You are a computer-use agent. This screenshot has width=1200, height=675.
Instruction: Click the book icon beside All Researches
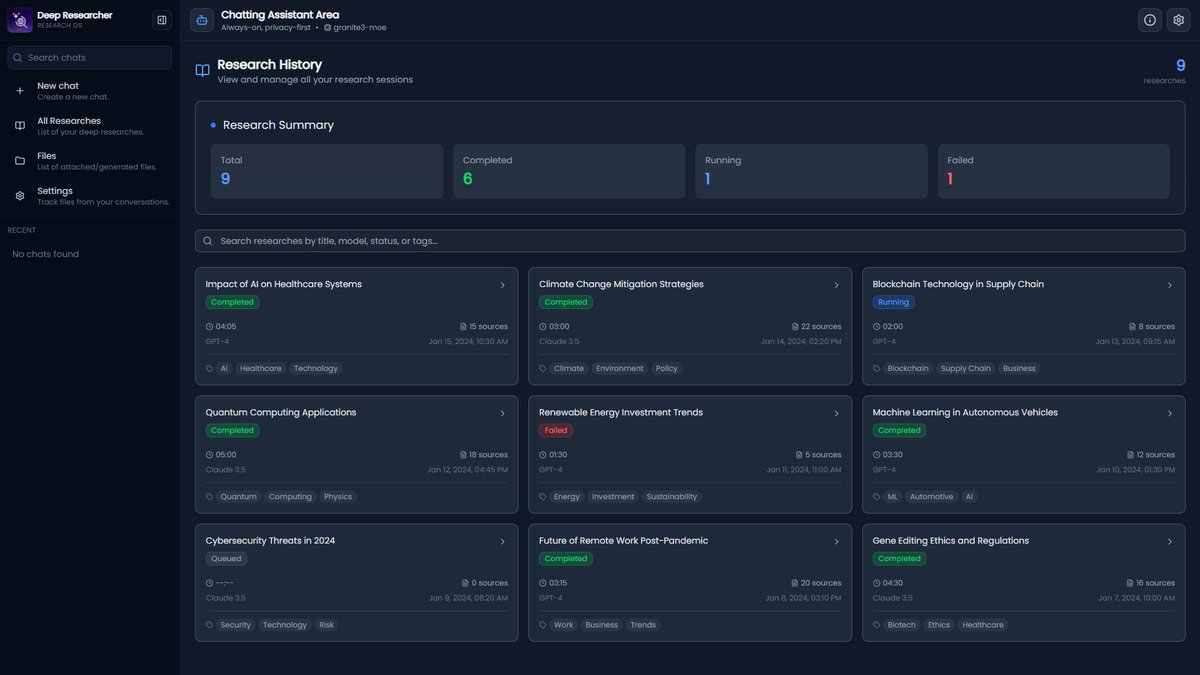(20, 126)
